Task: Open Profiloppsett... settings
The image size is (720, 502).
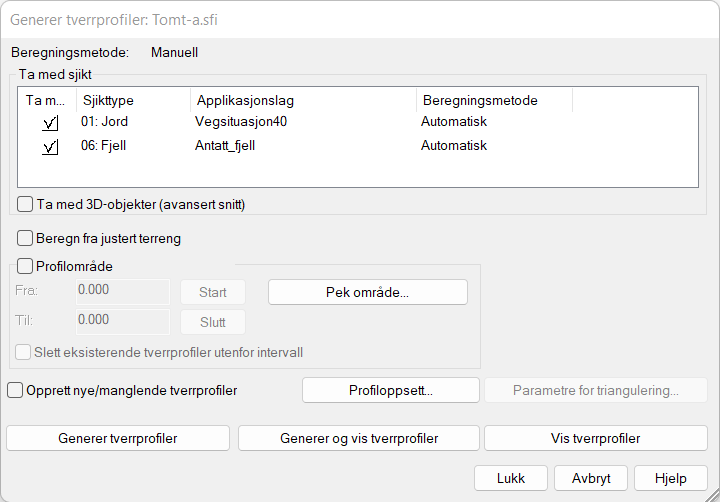Action: [390, 390]
